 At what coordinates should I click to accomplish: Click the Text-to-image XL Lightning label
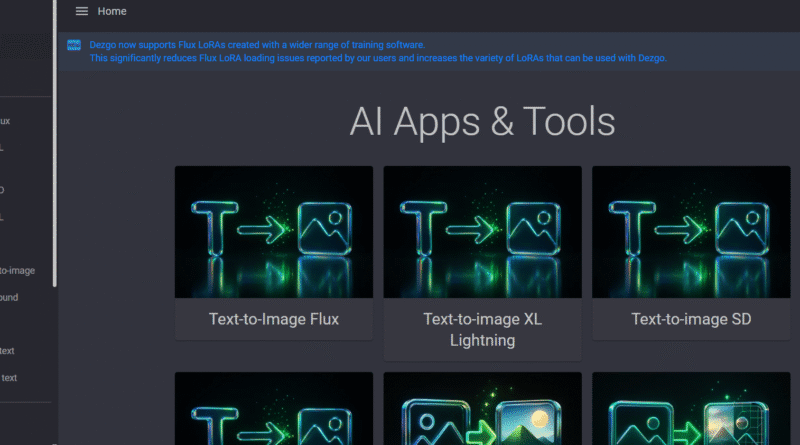483,330
